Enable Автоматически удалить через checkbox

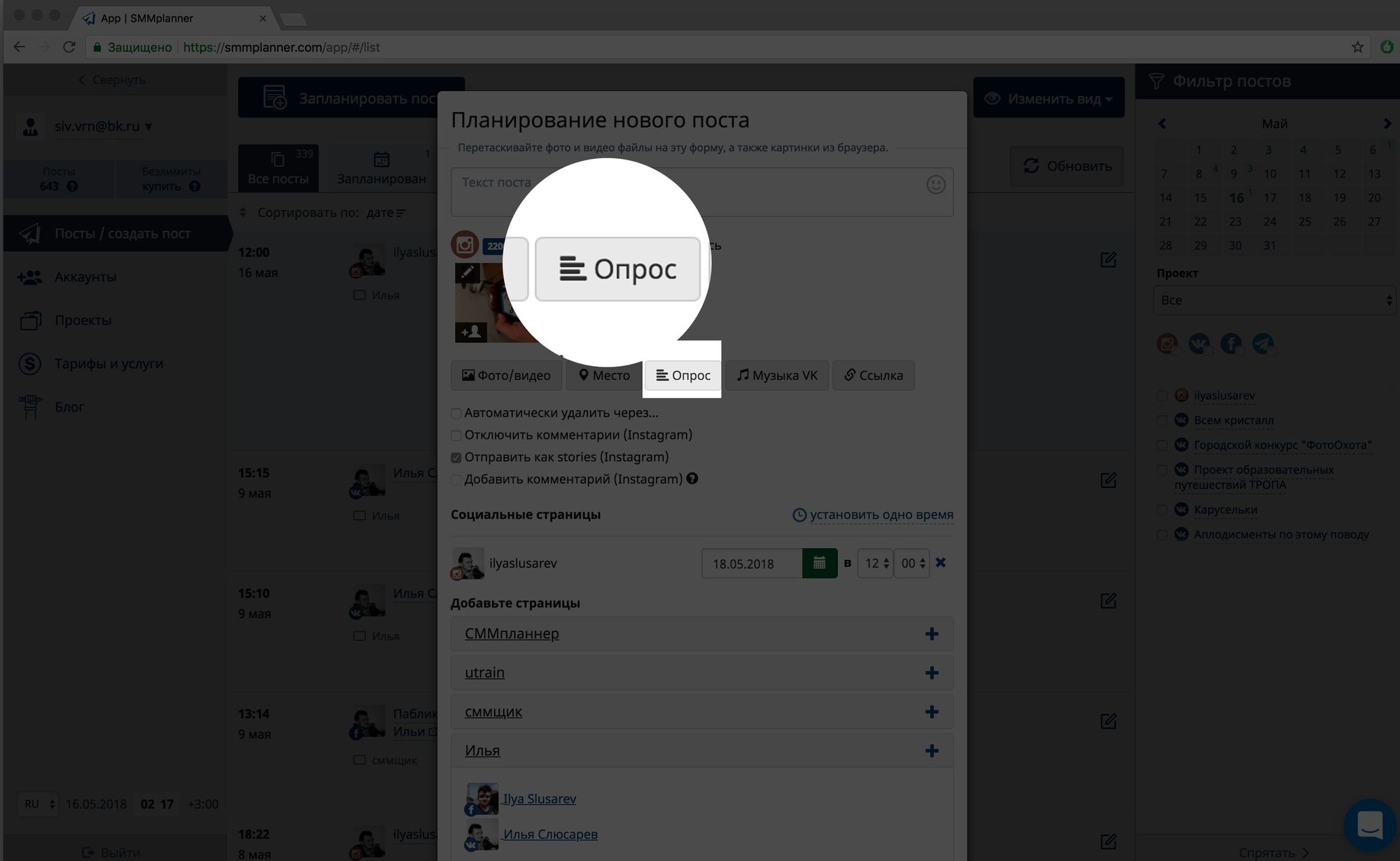(456, 413)
